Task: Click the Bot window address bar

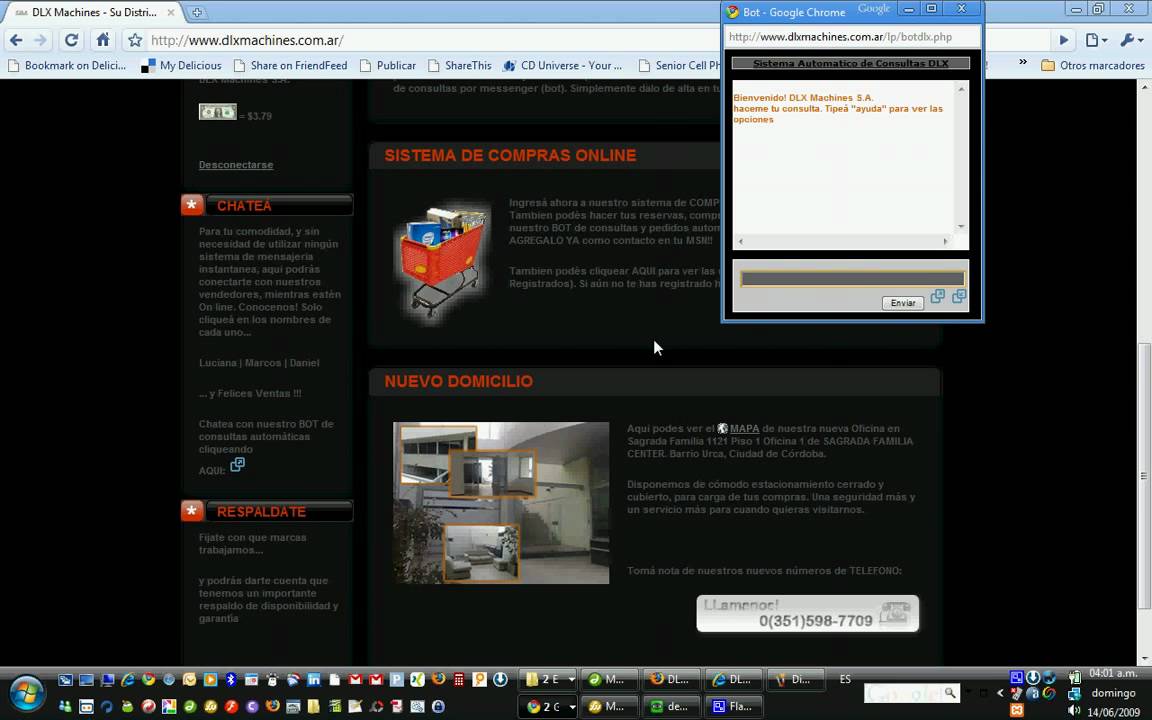Action: coord(852,37)
